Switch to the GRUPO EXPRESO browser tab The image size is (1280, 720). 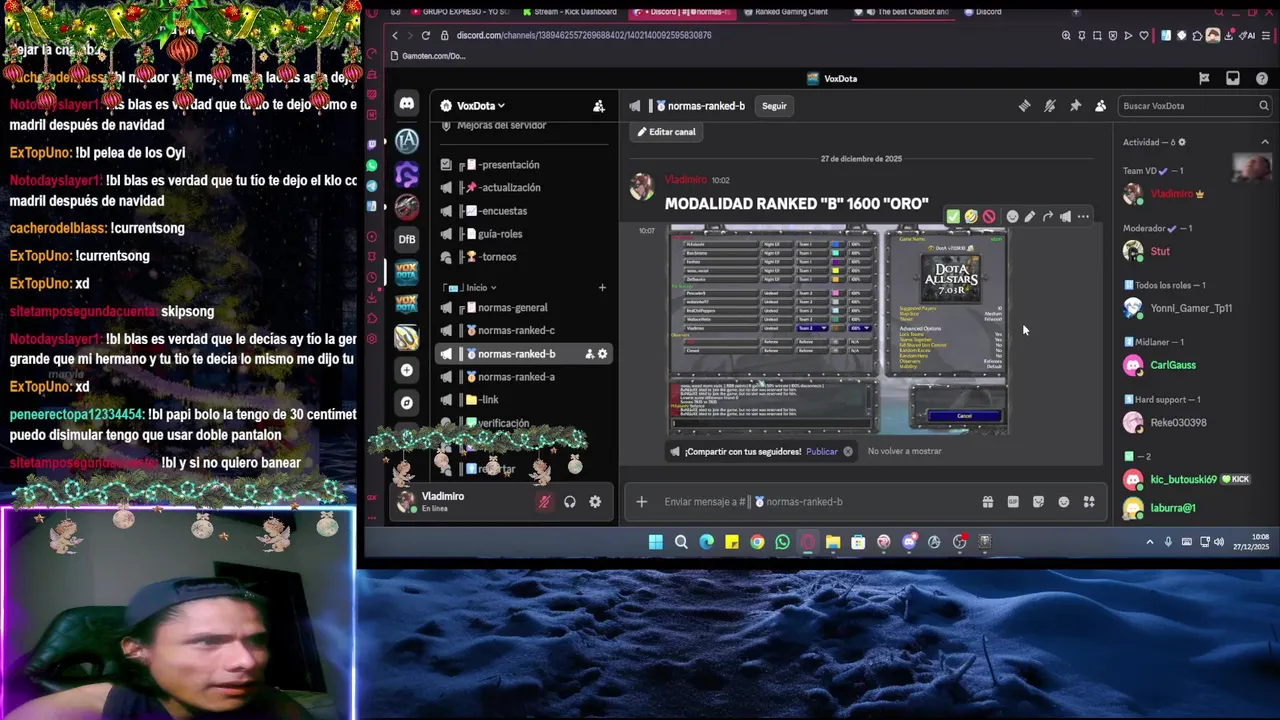pos(460,12)
